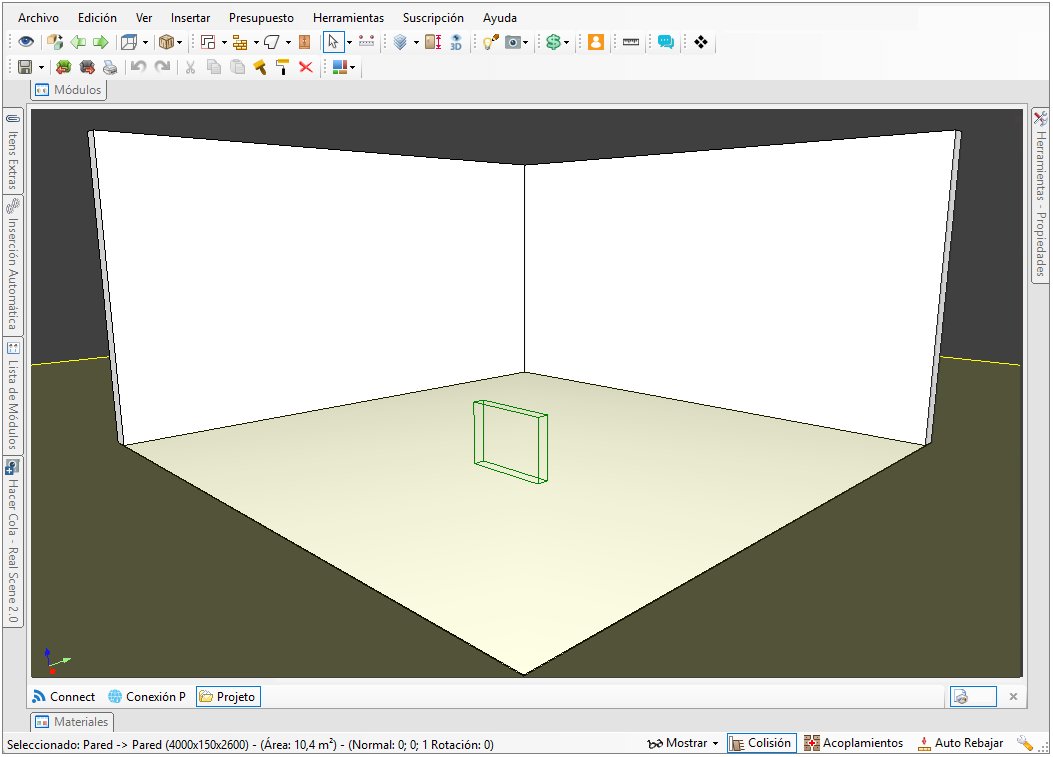The height and width of the screenshot is (757, 1053).
Task: Open the pointer tool dropdown arrow
Action: [349, 42]
